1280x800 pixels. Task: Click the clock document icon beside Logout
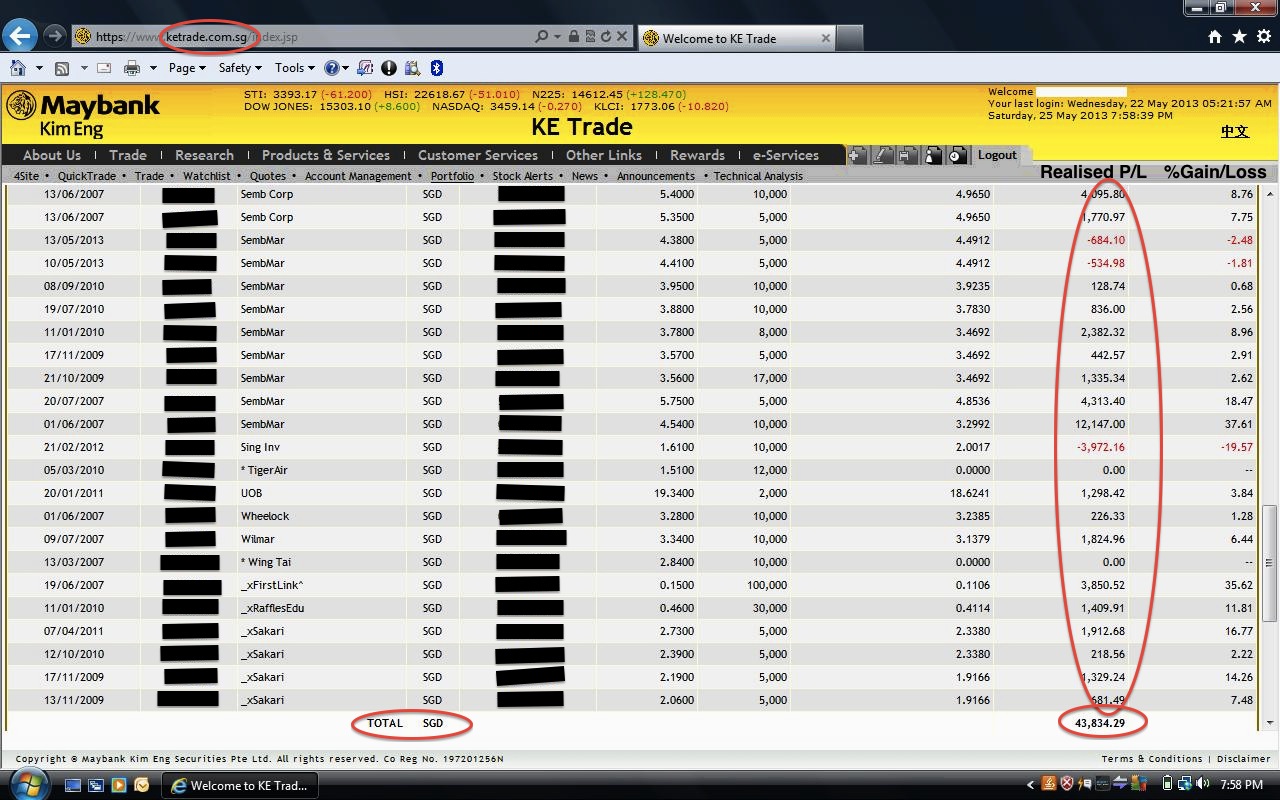(x=957, y=155)
